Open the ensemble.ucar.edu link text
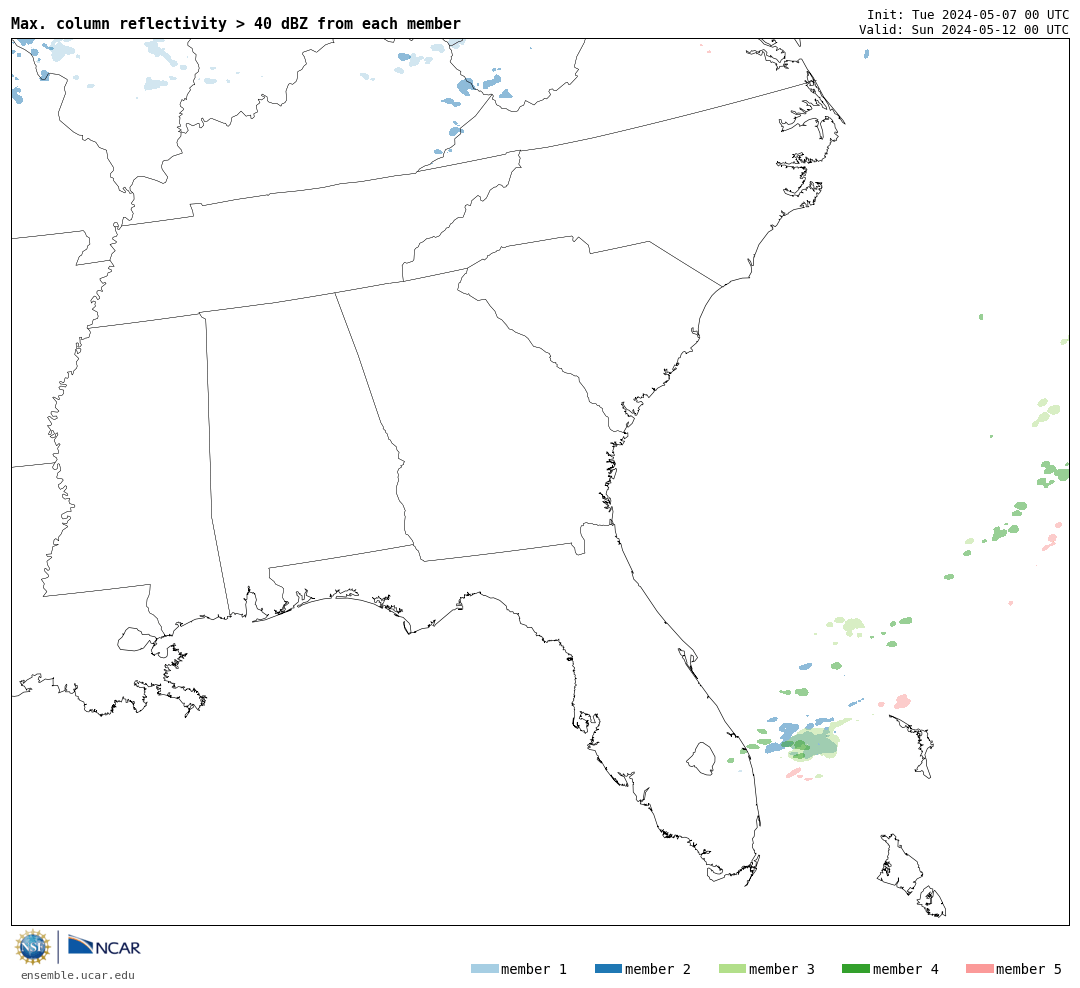This screenshot has width=1080, height=988. [78, 975]
